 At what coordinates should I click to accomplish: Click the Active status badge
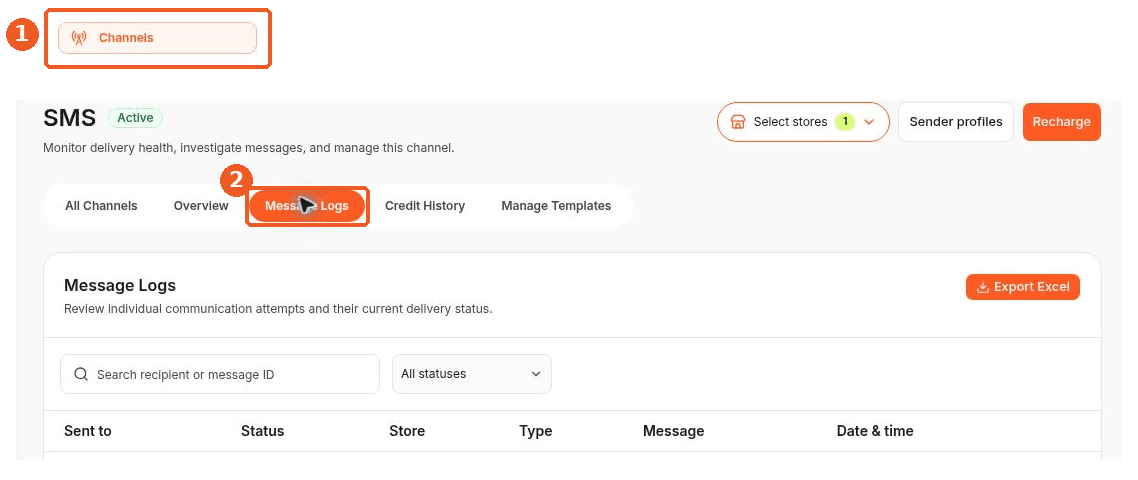(136, 118)
